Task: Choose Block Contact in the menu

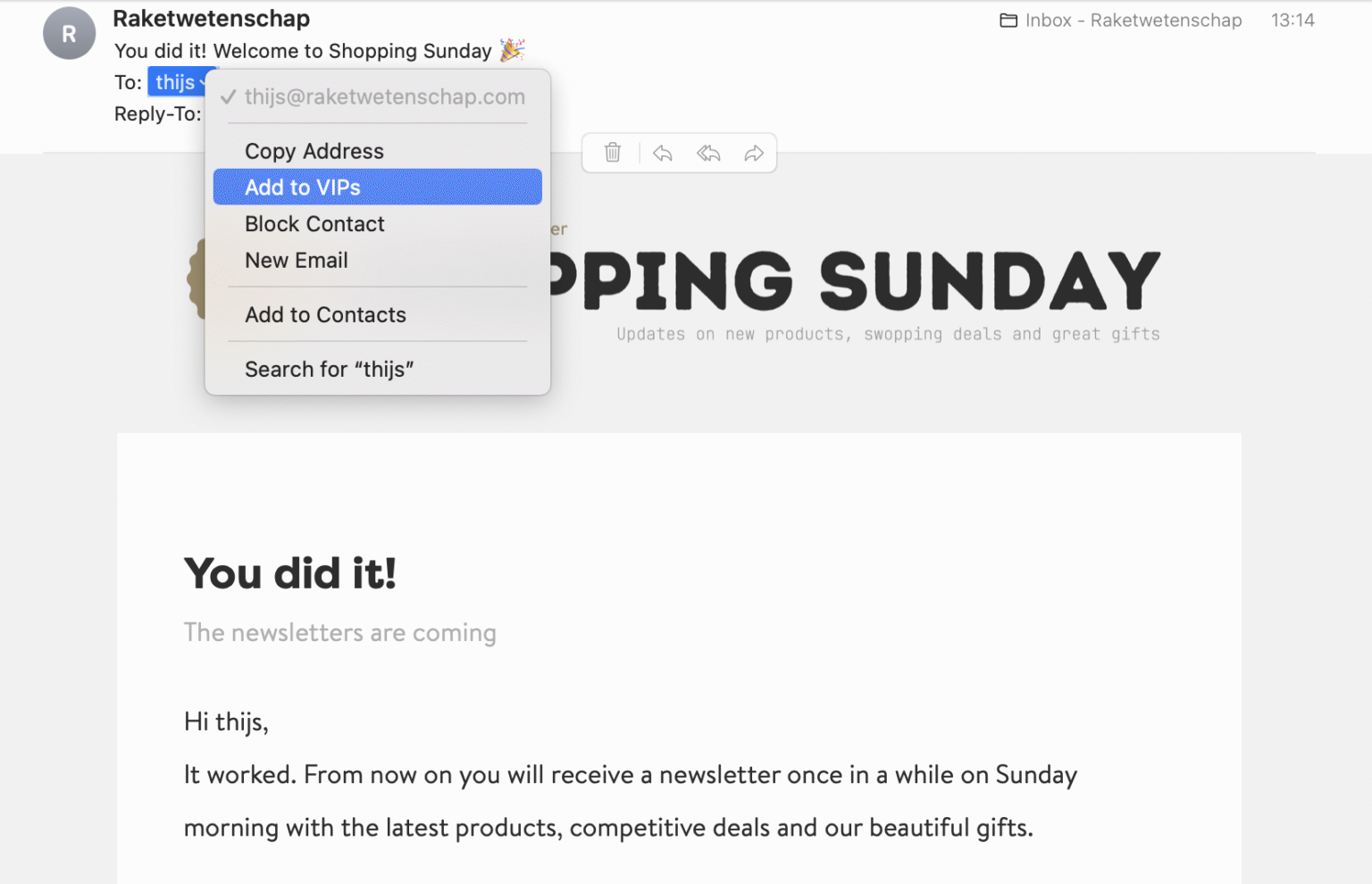Action: point(314,224)
